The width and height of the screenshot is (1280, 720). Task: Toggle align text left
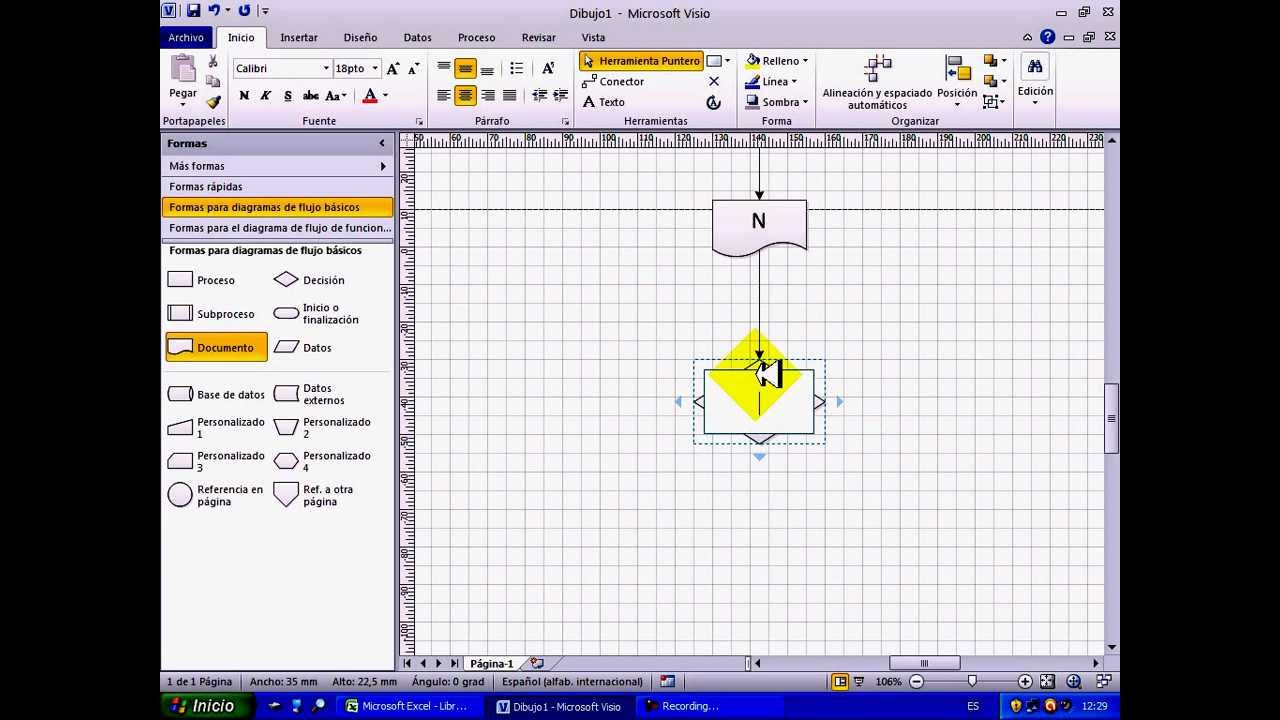tap(444, 96)
